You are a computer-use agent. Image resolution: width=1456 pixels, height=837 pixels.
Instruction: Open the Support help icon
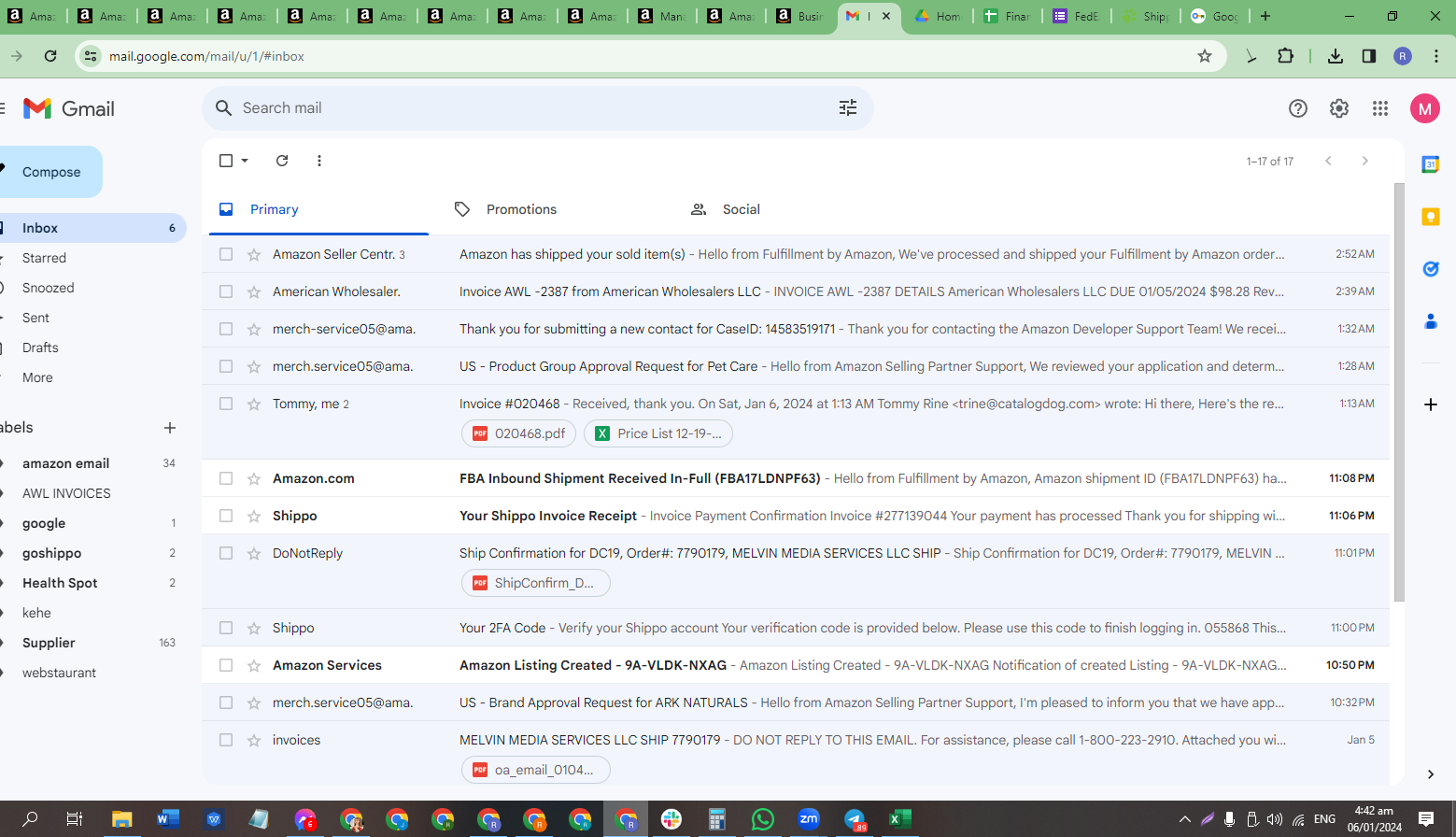[x=1298, y=108]
